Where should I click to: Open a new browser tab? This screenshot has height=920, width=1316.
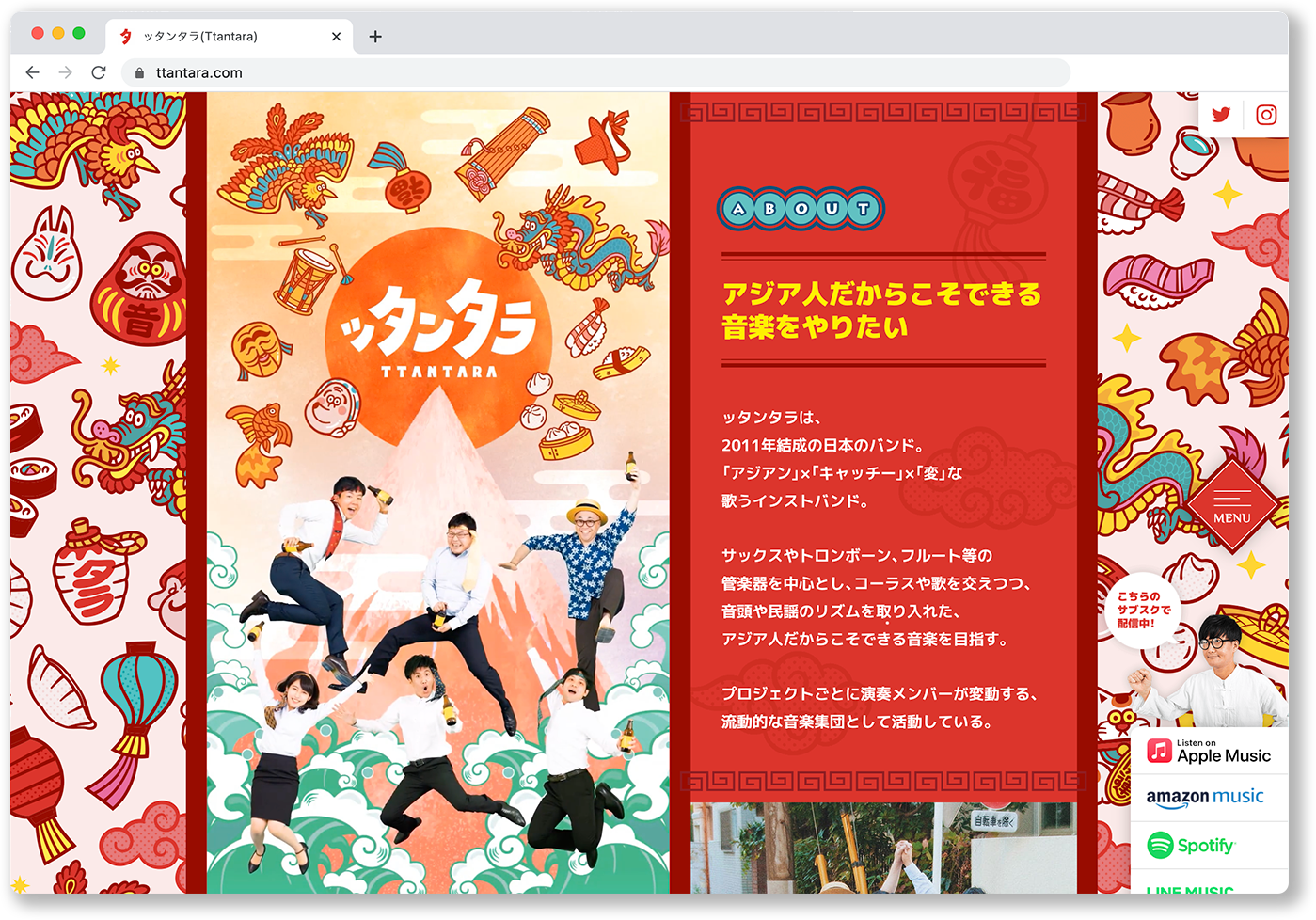tap(375, 37)
